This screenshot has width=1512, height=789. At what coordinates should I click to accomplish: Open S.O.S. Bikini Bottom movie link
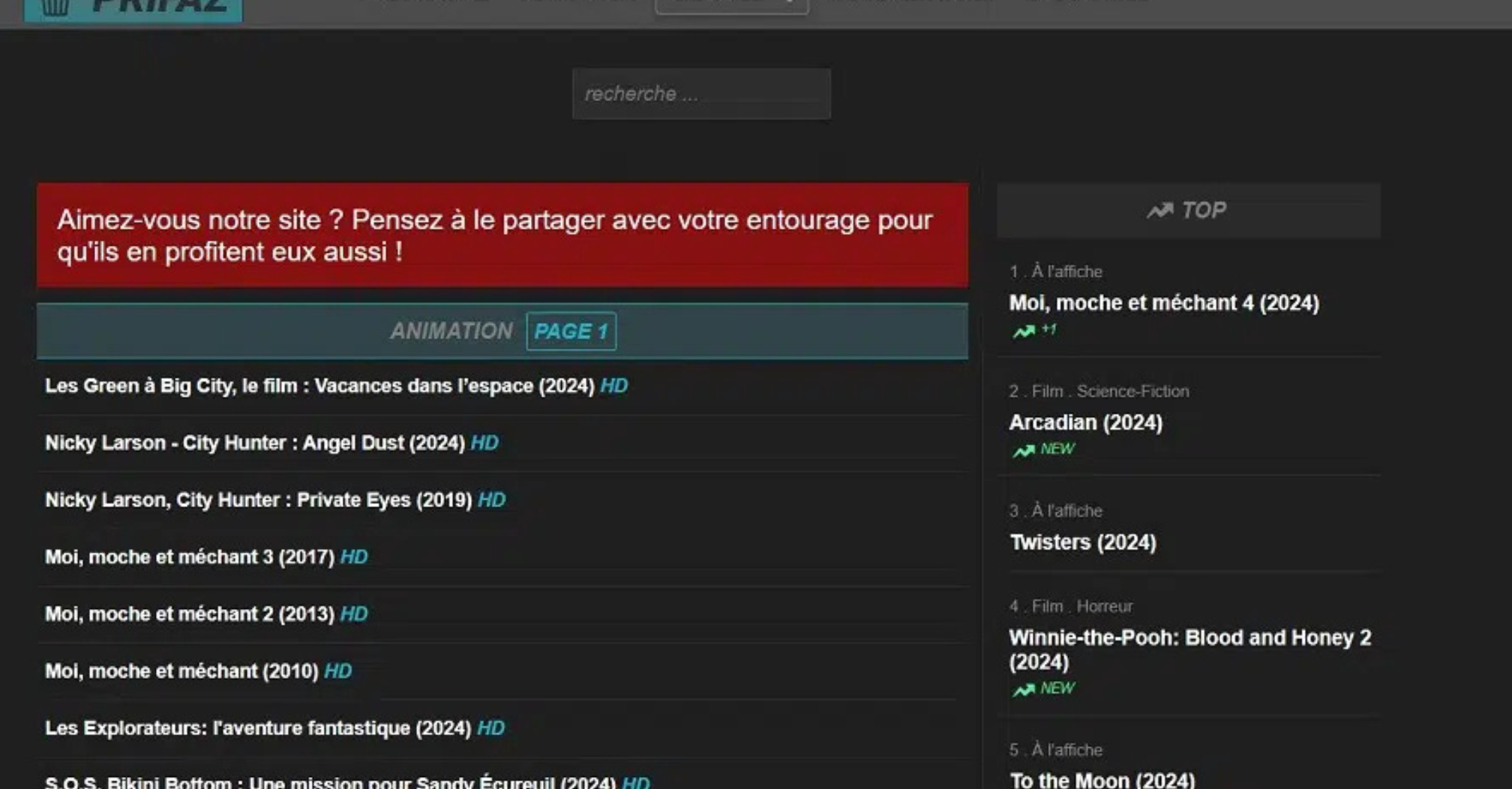330,781
